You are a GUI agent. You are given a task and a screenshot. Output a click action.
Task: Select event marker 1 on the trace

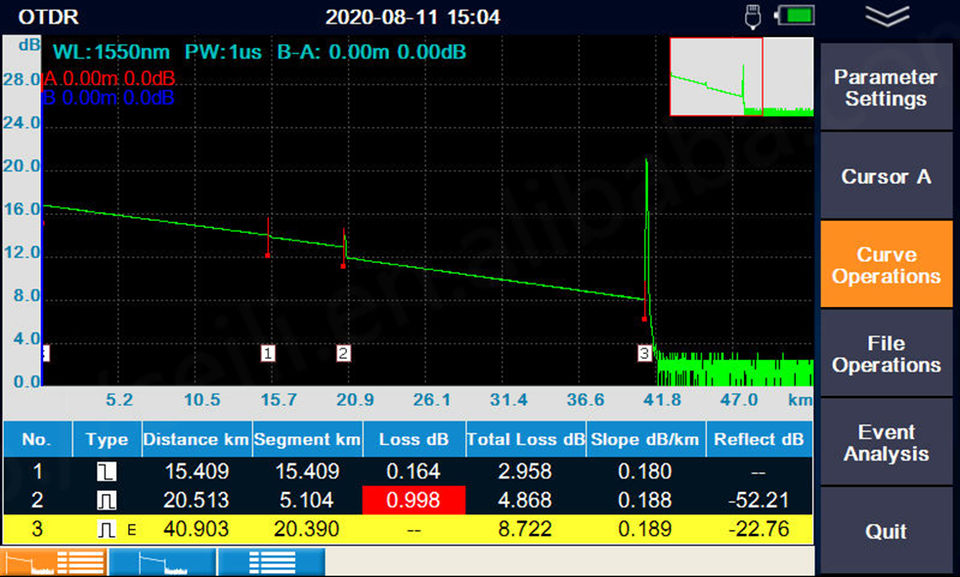tap(268, 353)
